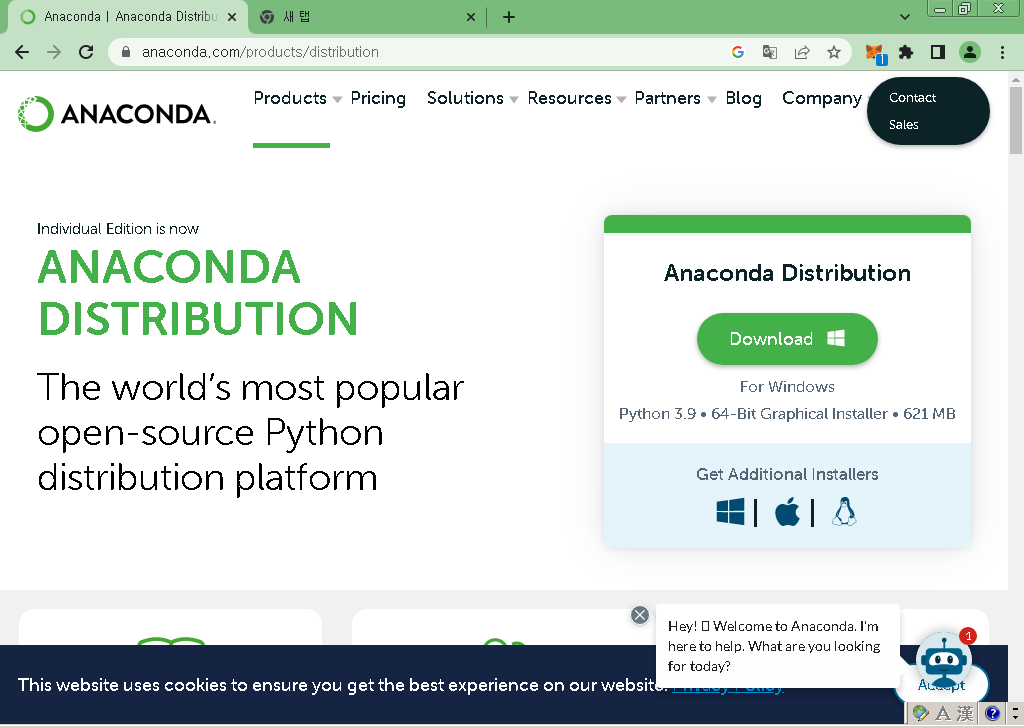Choose the Apple macOS installers icon
Screen dimensions: 1024x728
click(x=787, y=511)
